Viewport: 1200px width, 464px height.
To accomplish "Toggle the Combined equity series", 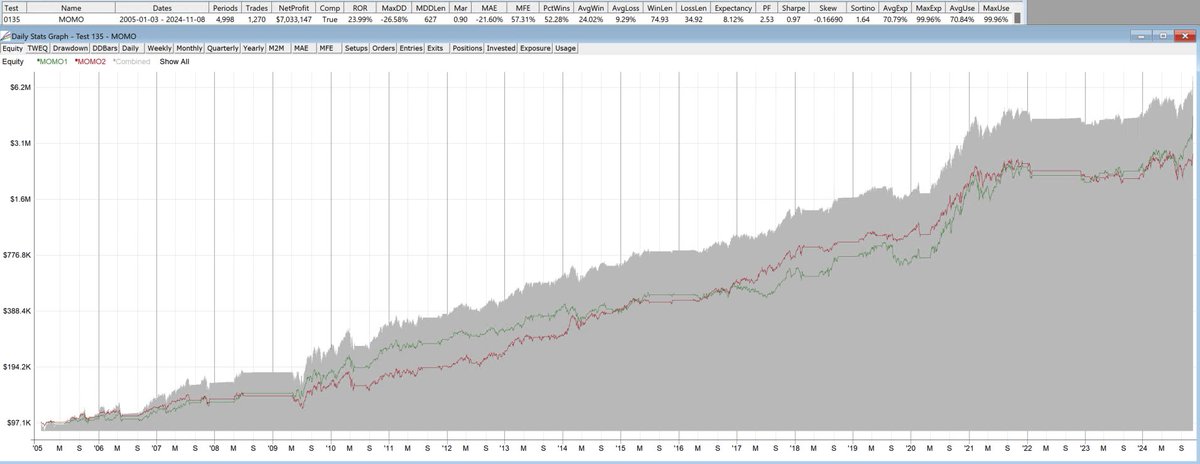I will [131, 62].
